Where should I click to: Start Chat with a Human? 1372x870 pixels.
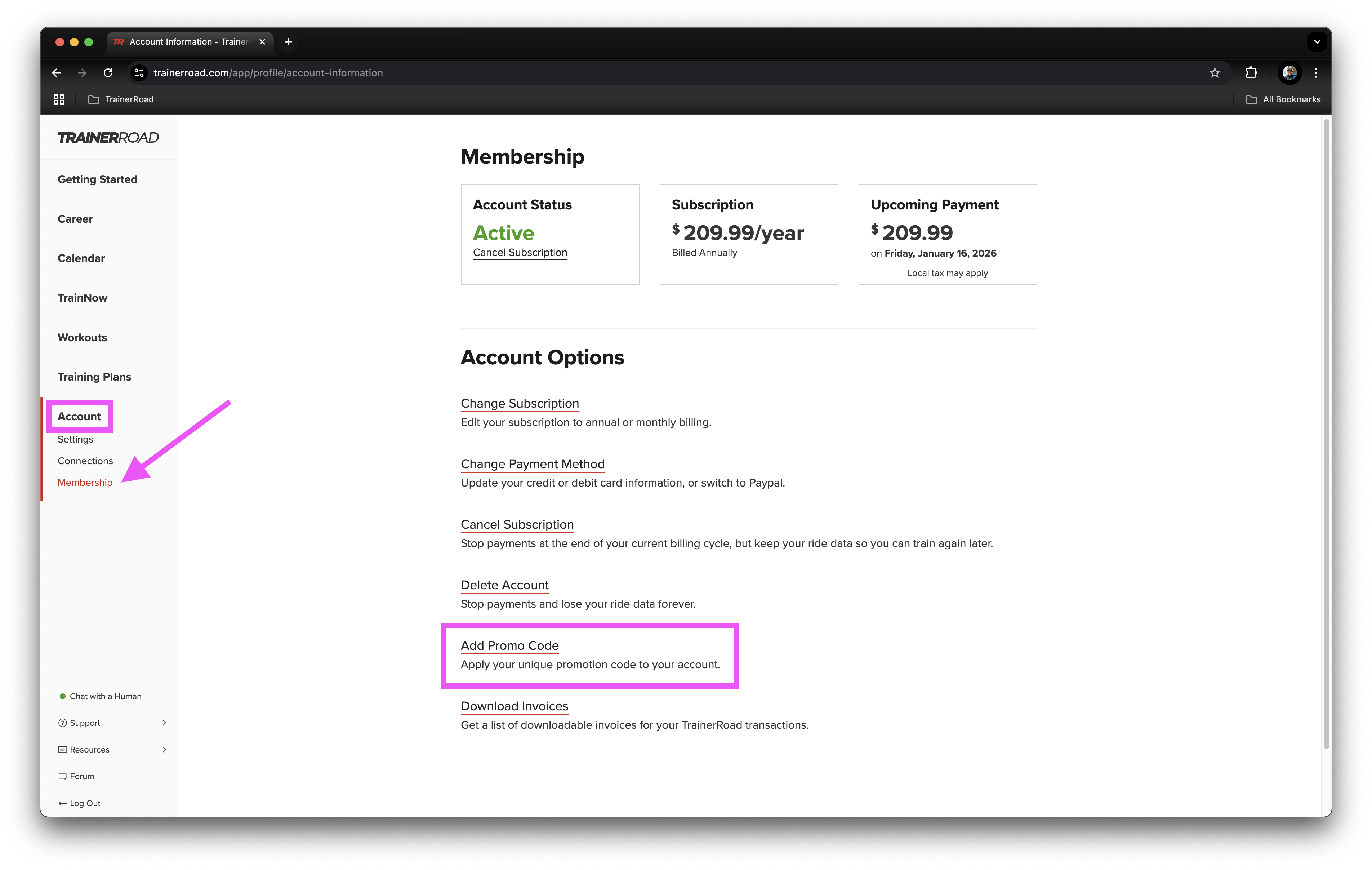(x=100, y=696)
